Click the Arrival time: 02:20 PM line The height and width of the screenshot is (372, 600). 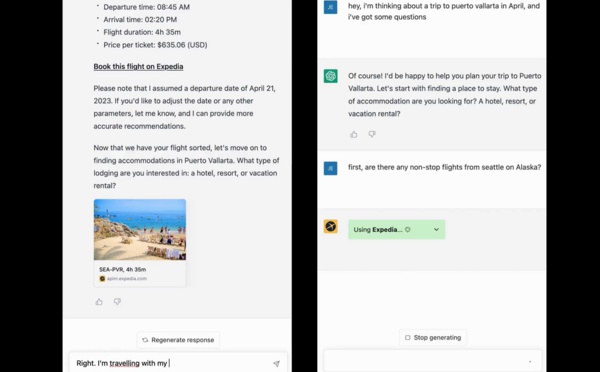click(x=140, y=20)
